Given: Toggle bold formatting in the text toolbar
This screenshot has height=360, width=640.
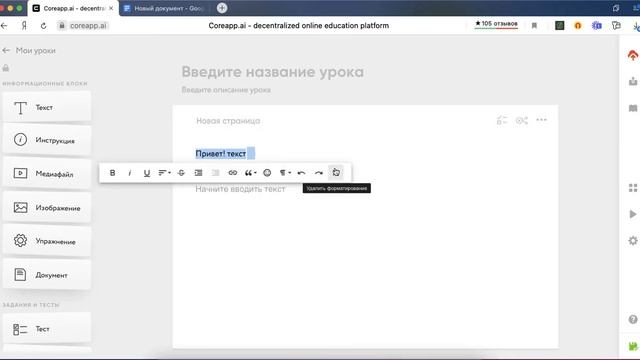Looking at the screenshot, I should [x=112, y=173].
